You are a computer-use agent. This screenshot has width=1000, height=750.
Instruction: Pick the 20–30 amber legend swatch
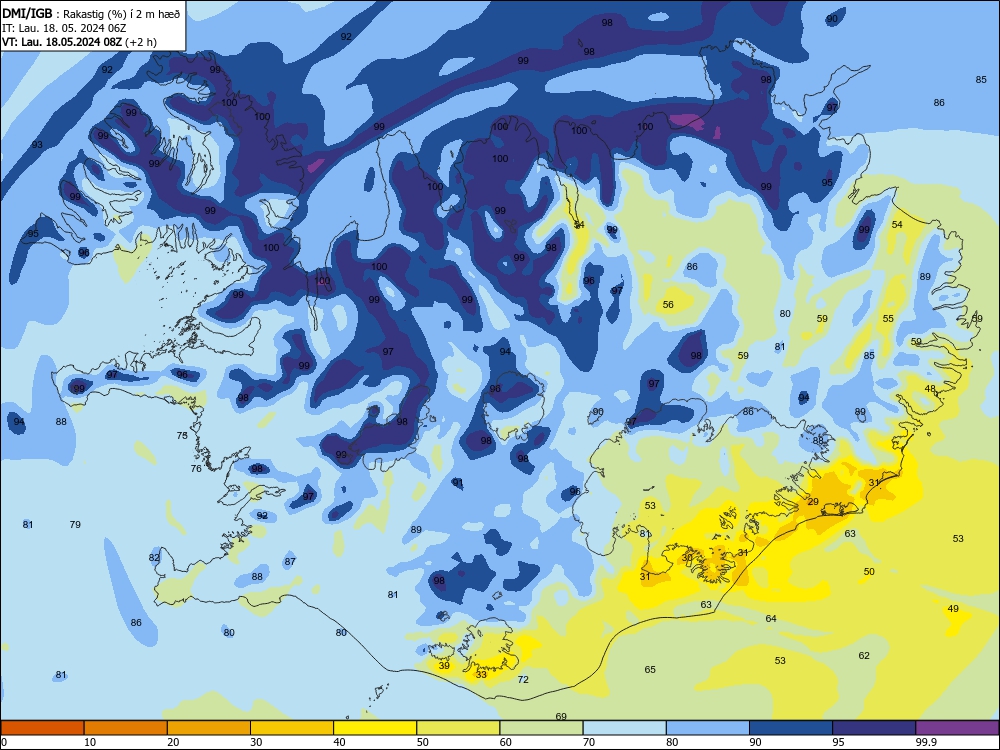click(x=209, y=728)
